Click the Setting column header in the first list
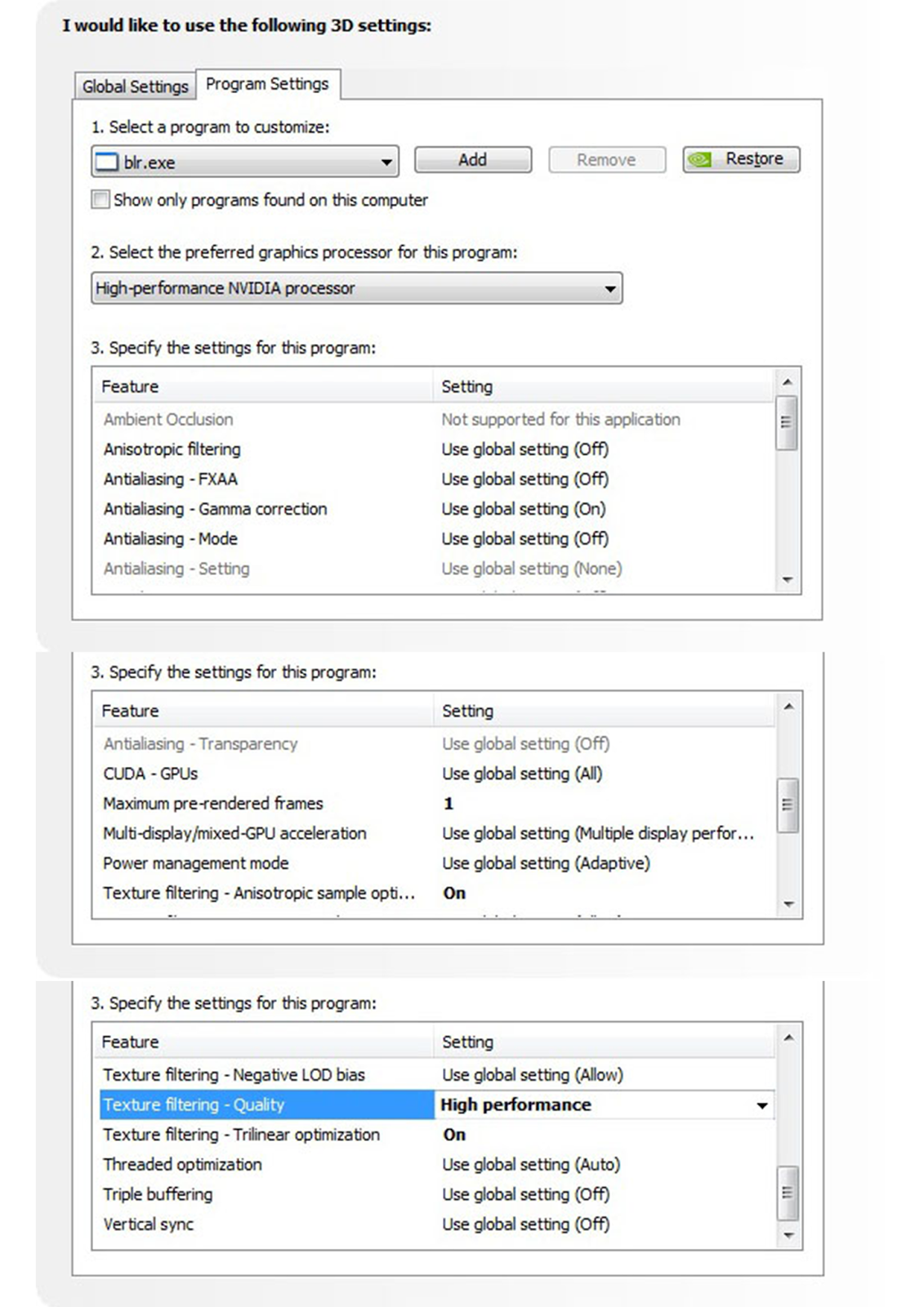Screen dimensions: 924x1307 (x=603, y=386)
